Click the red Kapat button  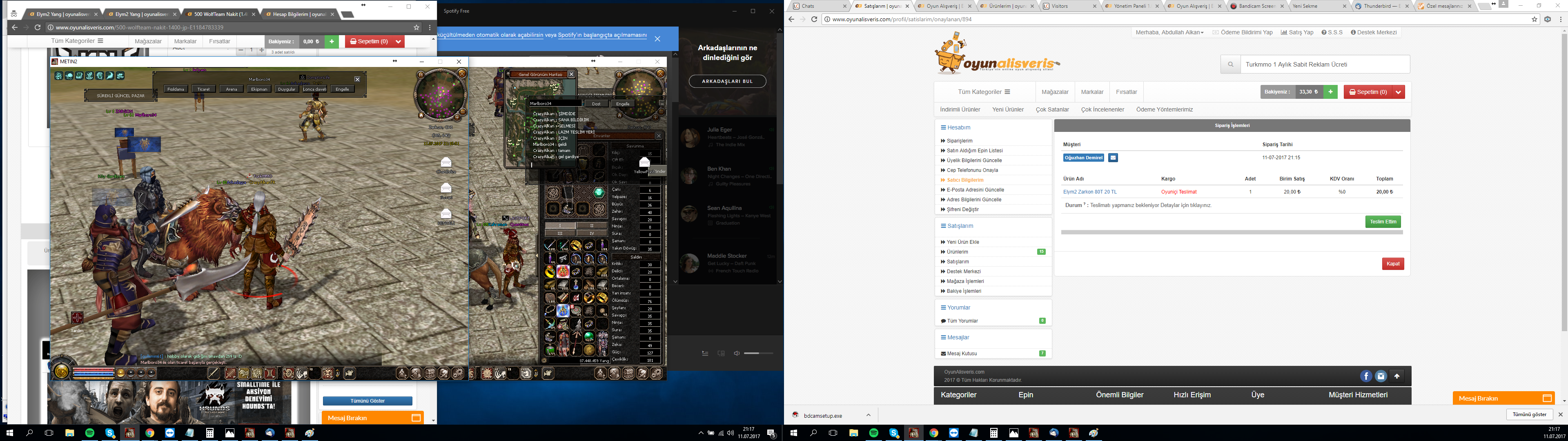(x=1393, y=264)
